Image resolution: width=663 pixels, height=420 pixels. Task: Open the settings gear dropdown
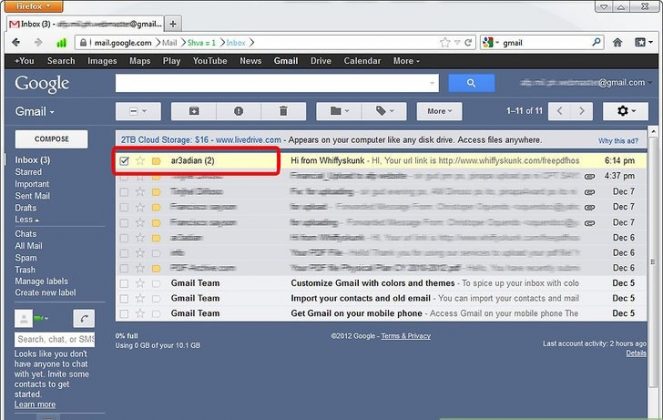coord(630,111)
